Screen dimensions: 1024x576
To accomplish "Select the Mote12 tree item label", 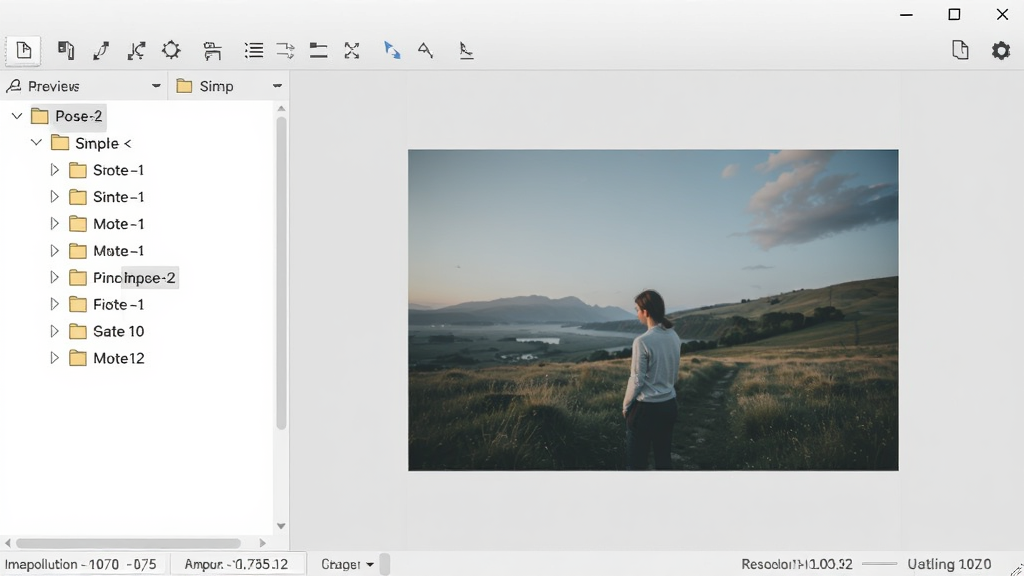I will point(118,359).
